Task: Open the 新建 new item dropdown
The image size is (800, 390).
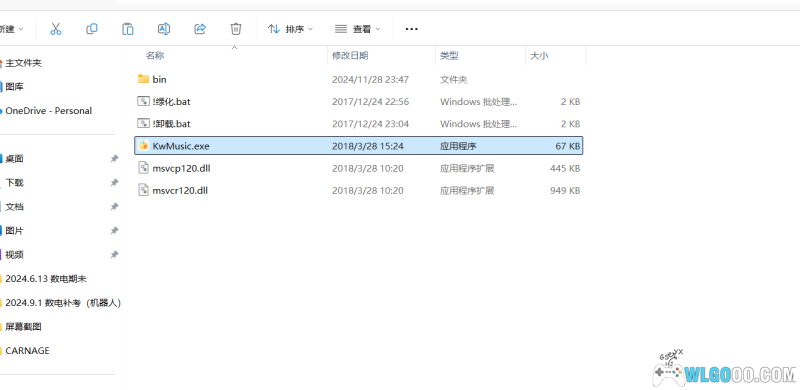Action: pos(12,29)
